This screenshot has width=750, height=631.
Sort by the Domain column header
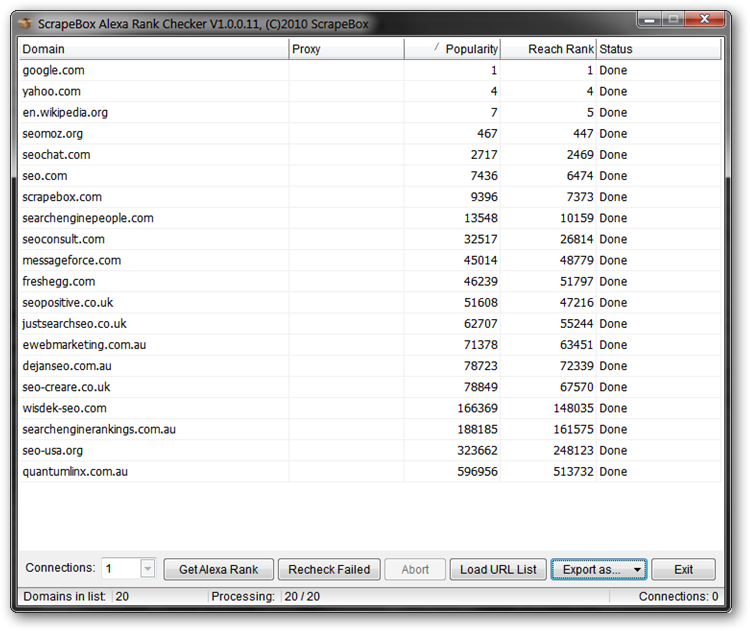pos(153,49)
